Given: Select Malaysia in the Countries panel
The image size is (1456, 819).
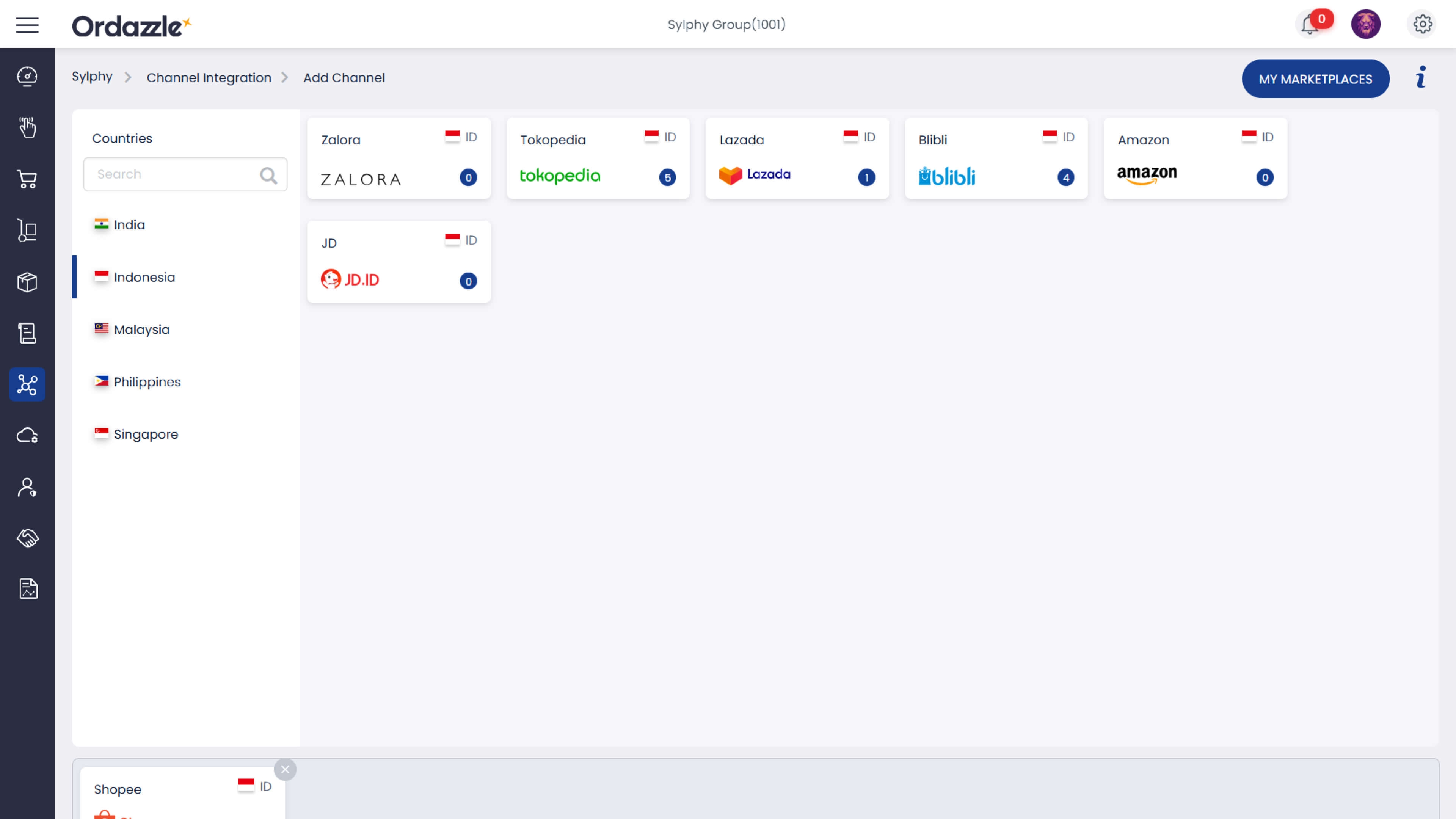Looking at the screenshot, I should point(141,329).
